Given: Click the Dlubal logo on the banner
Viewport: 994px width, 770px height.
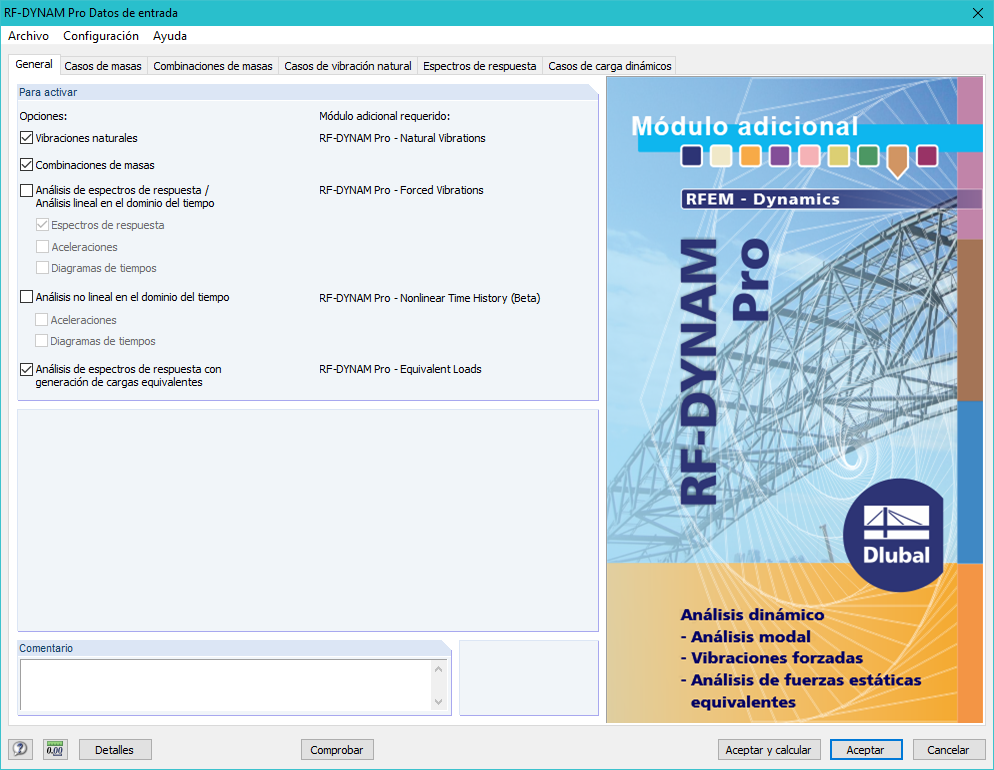Looking at the screenshot, I should tap(894, 536).
